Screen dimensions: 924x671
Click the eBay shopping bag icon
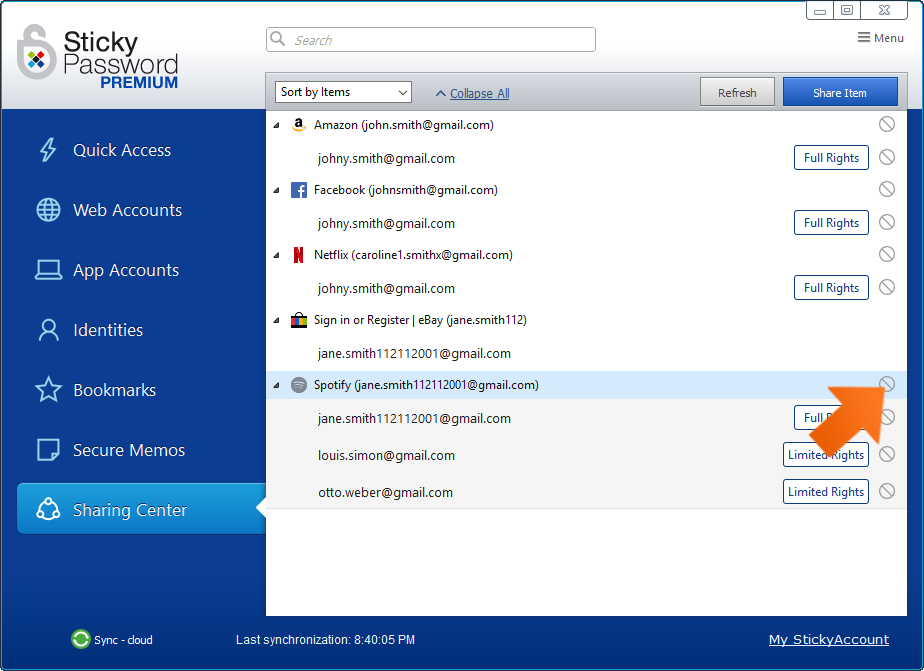coord(299,320)
